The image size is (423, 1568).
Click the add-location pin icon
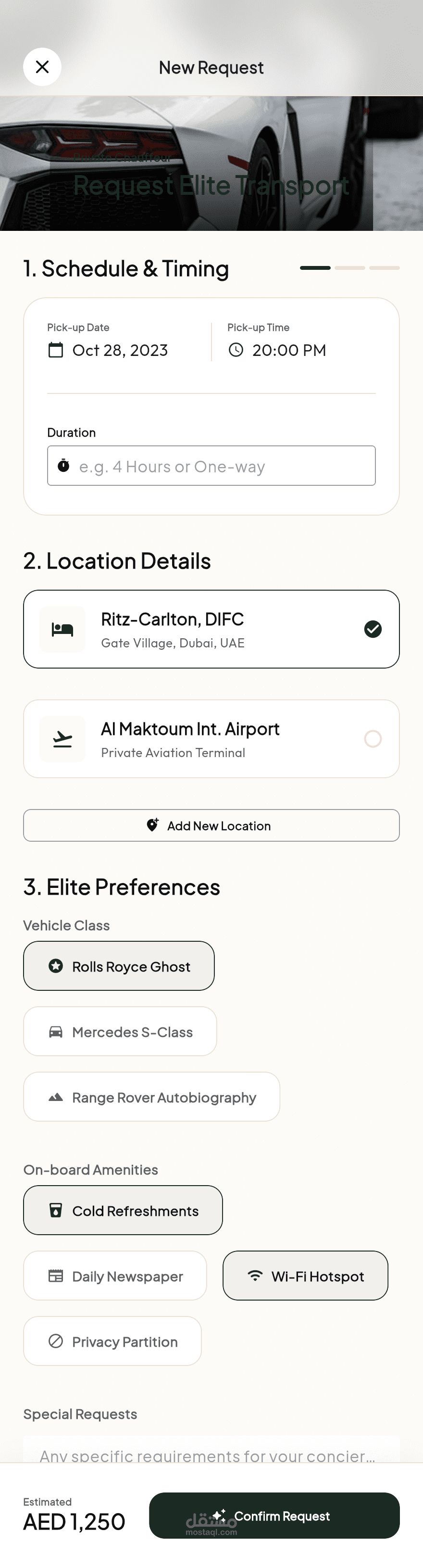pos(153,825)
